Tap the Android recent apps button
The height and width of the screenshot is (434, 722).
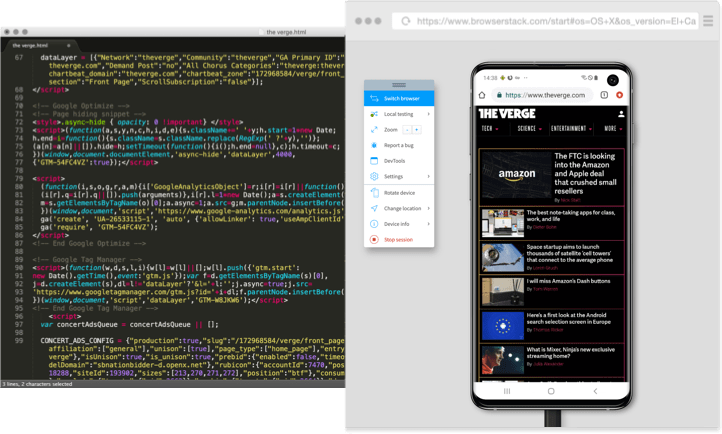[x=507, y=391]
